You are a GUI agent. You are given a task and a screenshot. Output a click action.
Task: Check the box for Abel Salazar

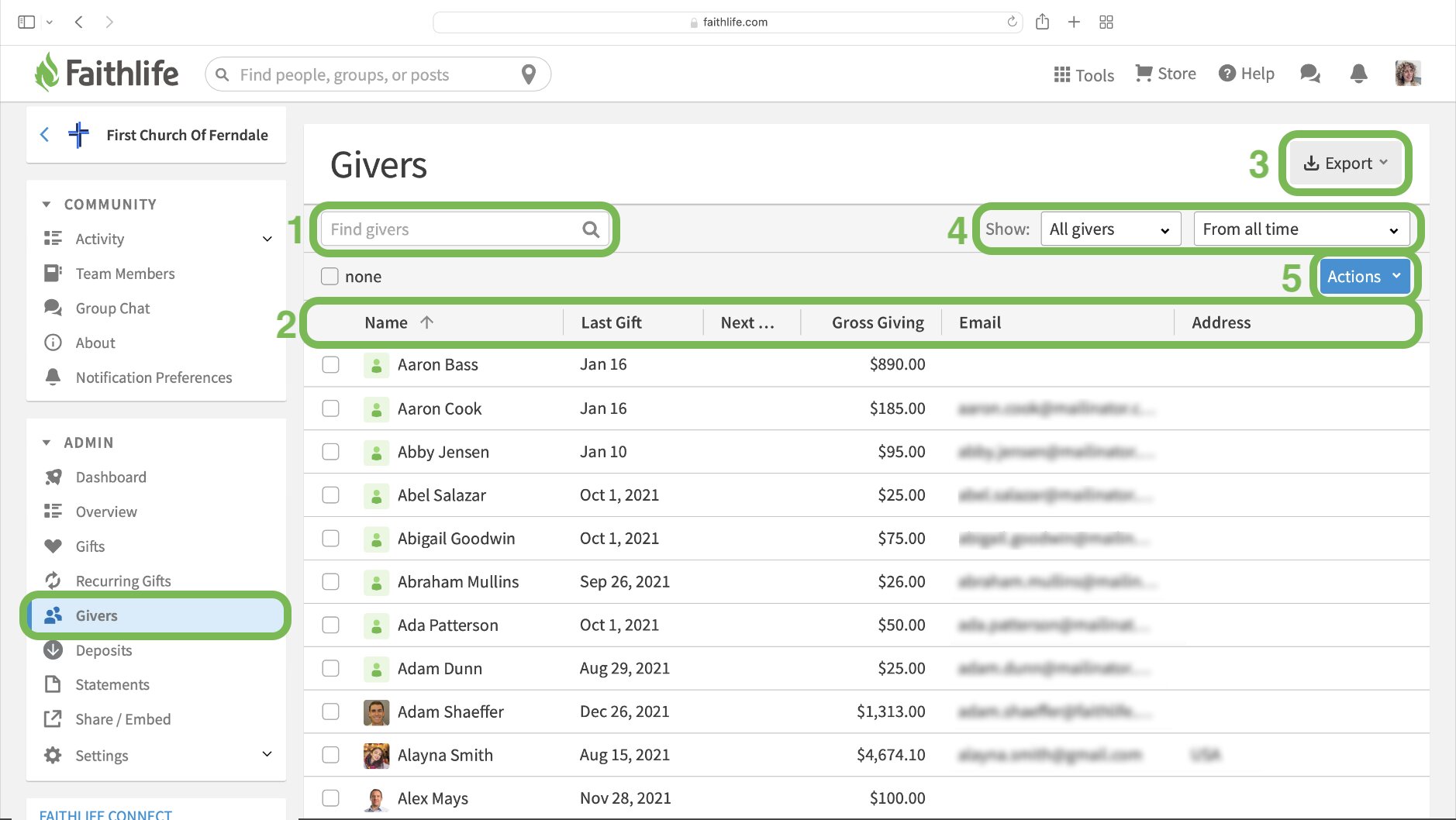(x=331, y=495)
